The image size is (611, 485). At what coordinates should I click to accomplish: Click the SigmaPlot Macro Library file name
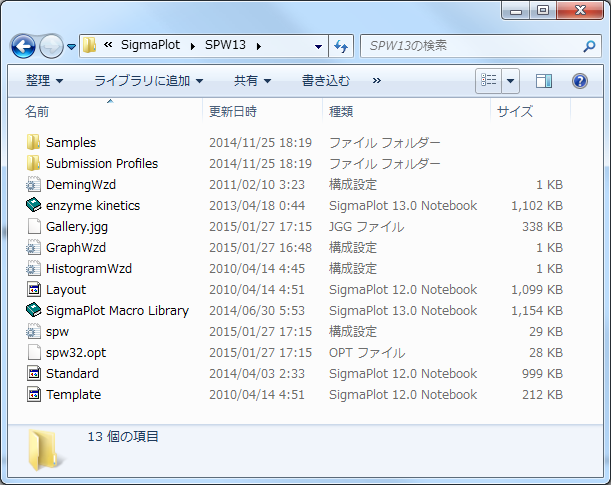point(117,311)
